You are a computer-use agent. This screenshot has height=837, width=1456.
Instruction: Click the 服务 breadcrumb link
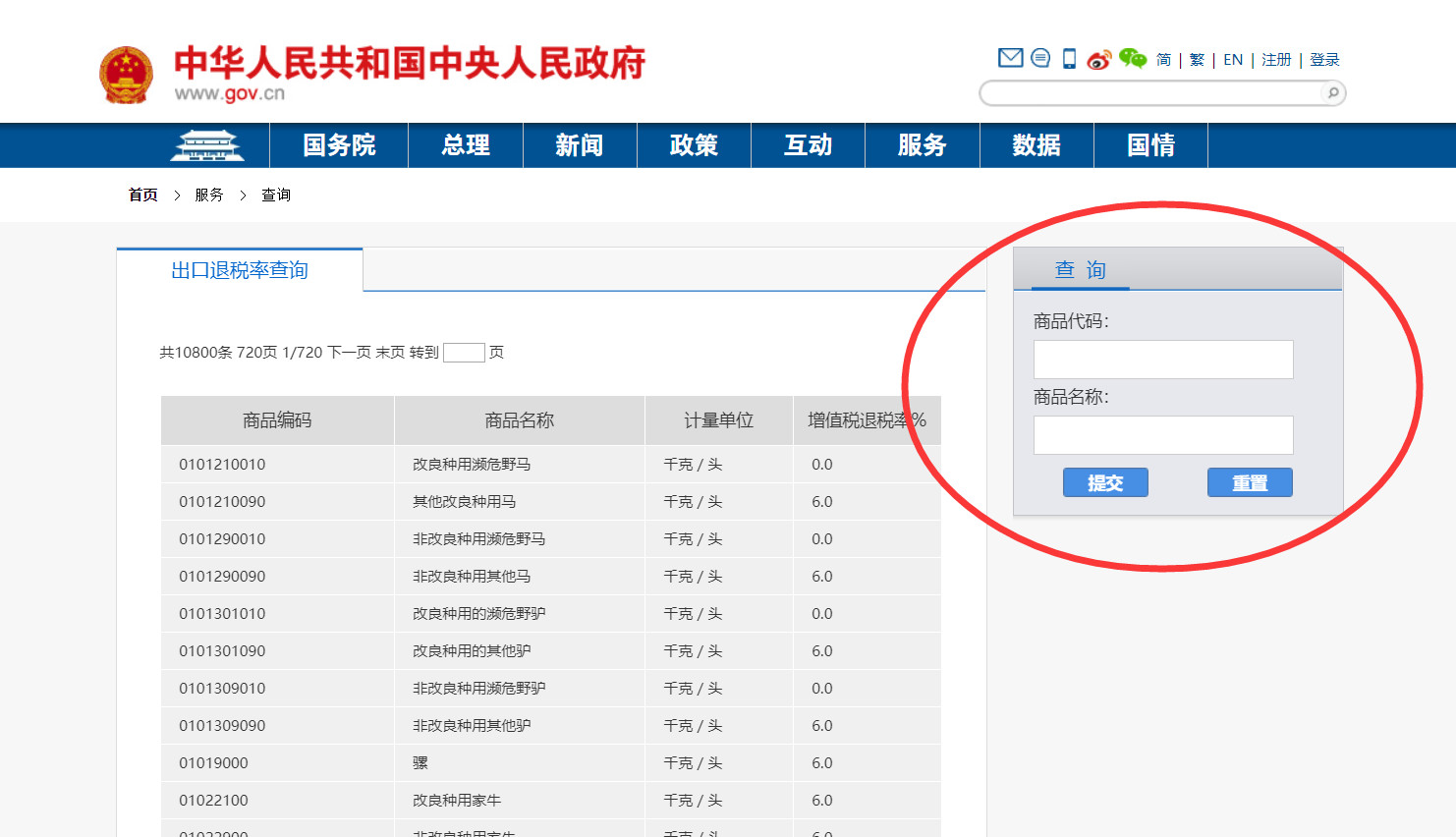tap(208, 195)
